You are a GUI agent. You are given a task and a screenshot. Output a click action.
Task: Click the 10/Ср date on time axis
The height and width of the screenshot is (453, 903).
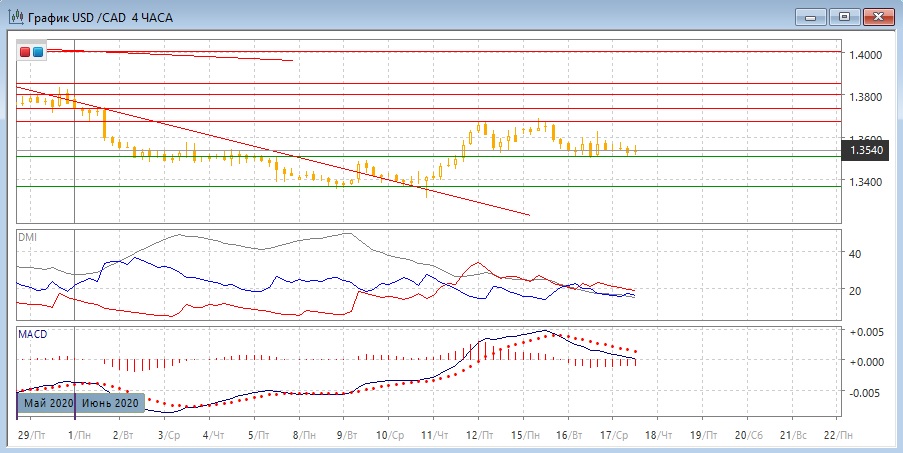[389, 436]
